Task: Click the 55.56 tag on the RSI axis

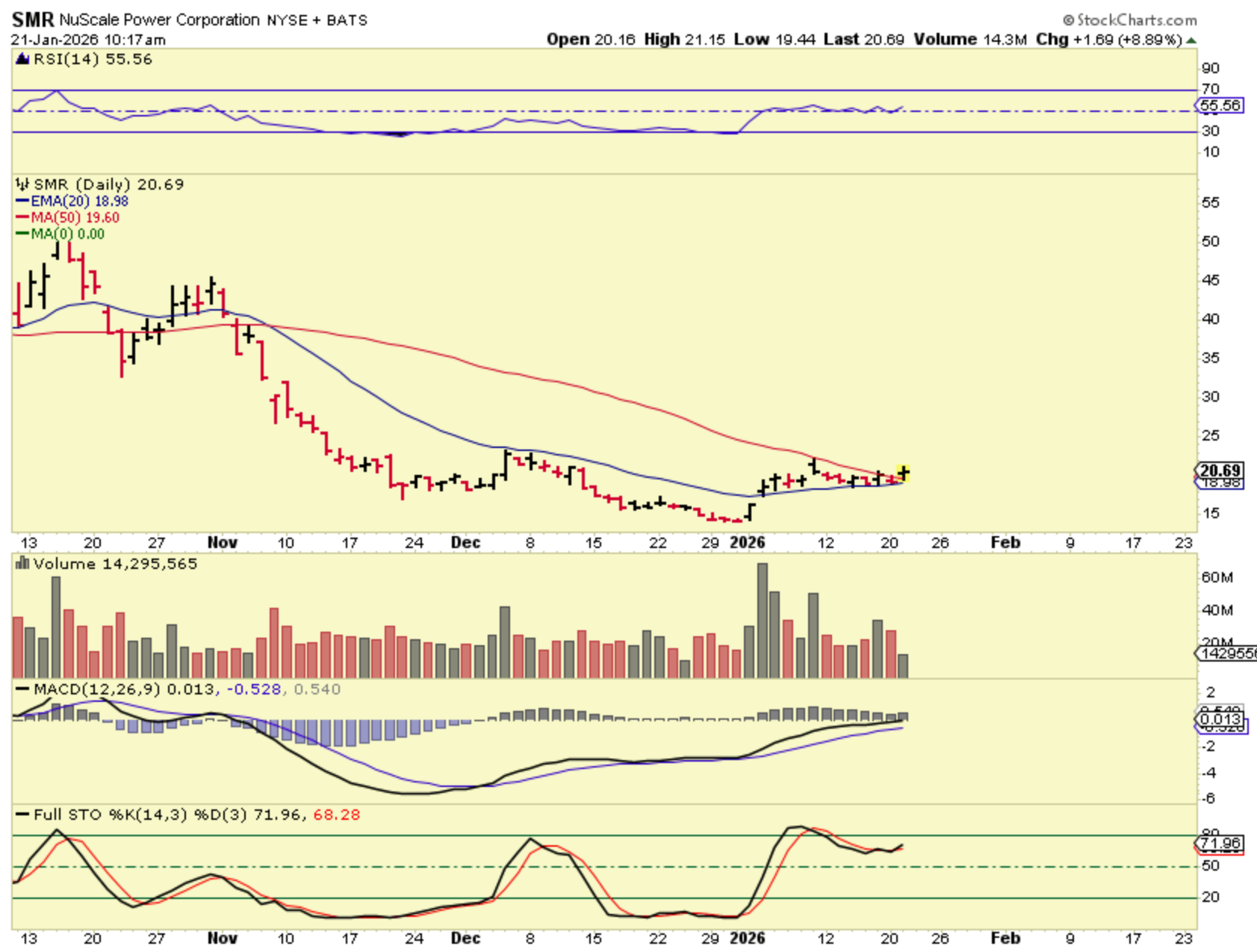Action: tap(1220, 106)
